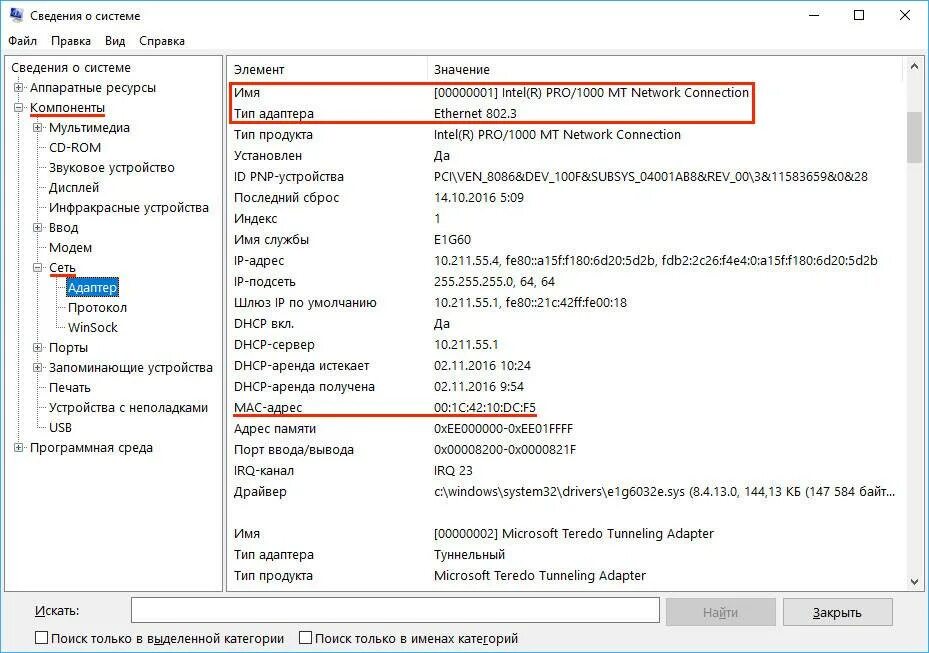Expand Программная среда node
This screenshot has width=929, height=653.
(18, 448)
